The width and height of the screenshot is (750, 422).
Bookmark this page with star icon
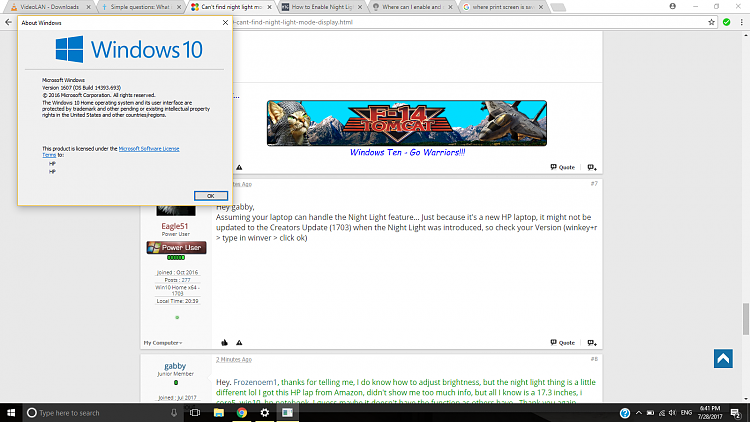pyautogui.click(x=711, y=22)
